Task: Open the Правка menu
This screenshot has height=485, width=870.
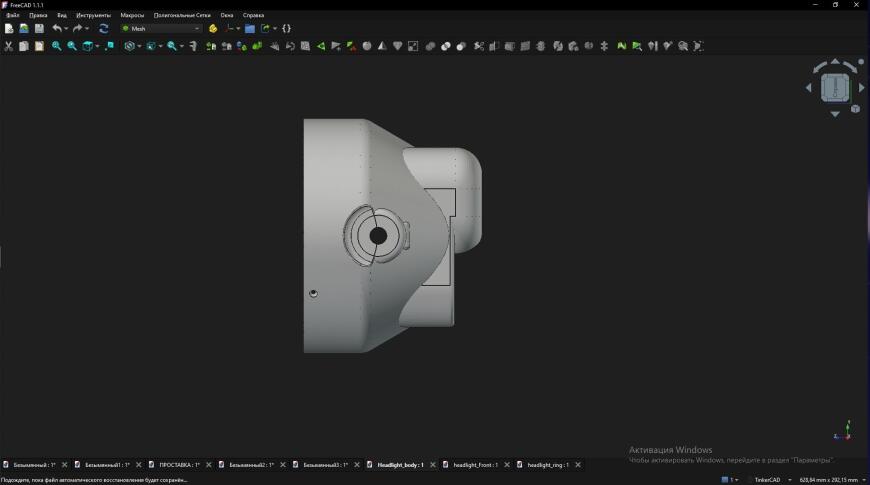Action: 38,15
